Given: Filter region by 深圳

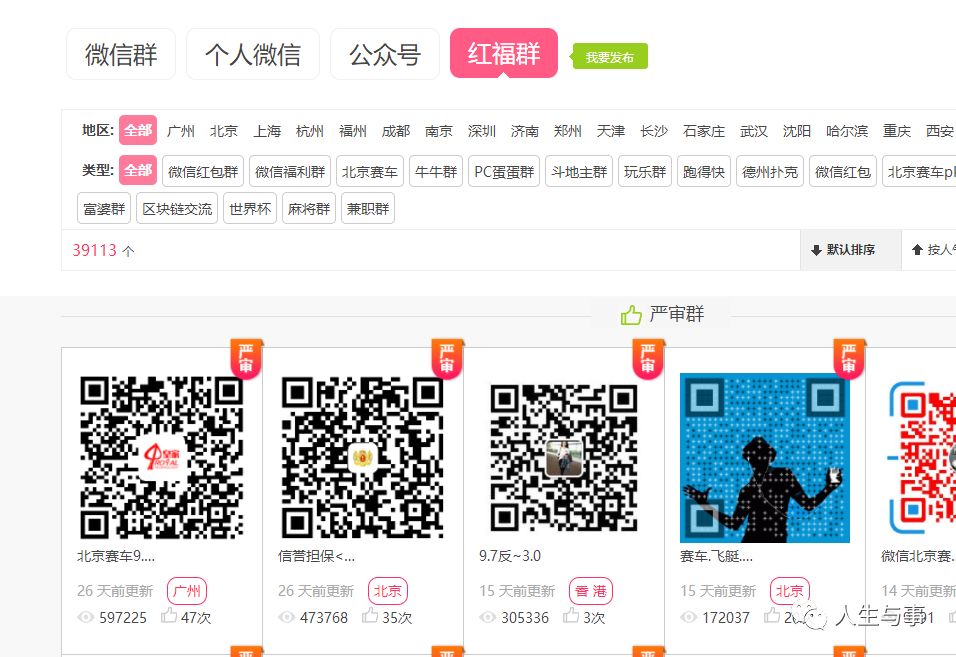Looking at the screenshot, I should click(482, 131).
